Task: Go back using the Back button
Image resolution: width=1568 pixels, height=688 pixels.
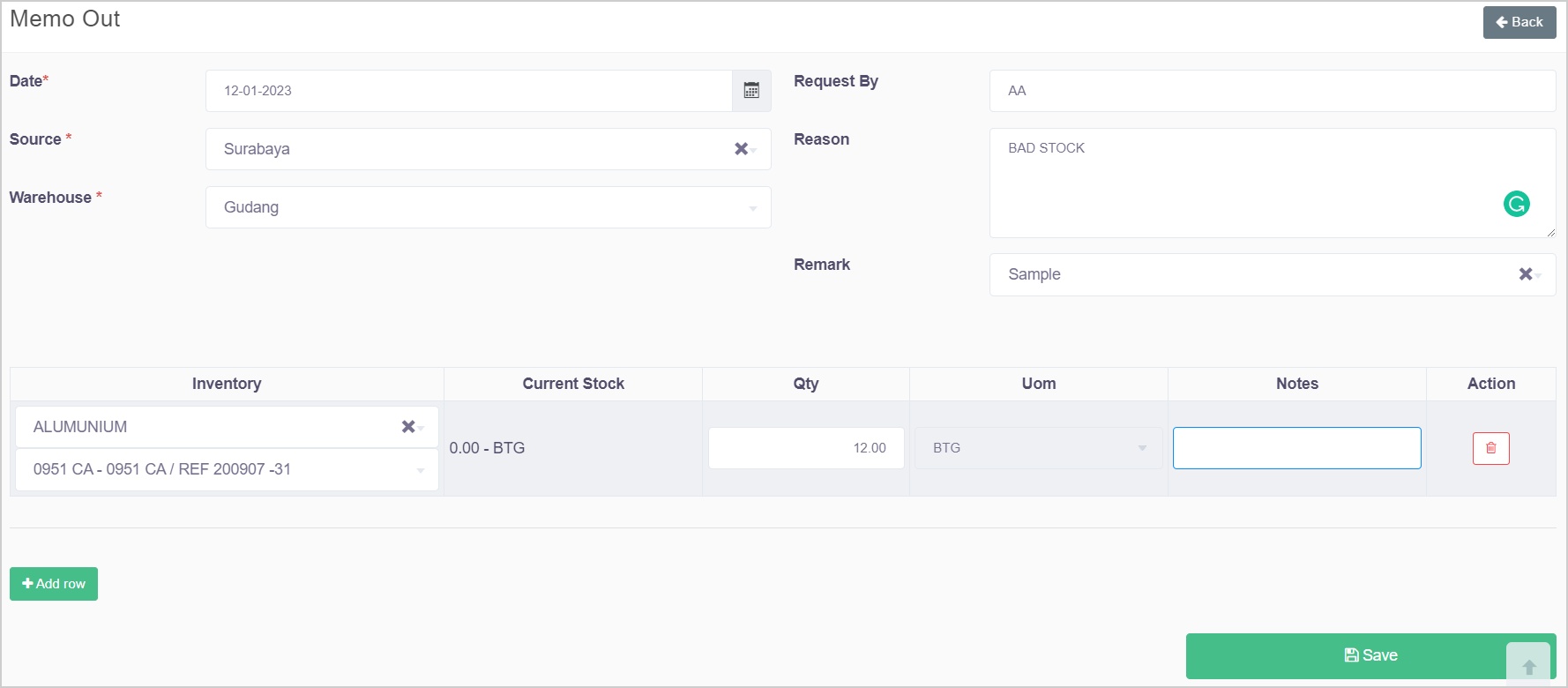Action: 1519,22
